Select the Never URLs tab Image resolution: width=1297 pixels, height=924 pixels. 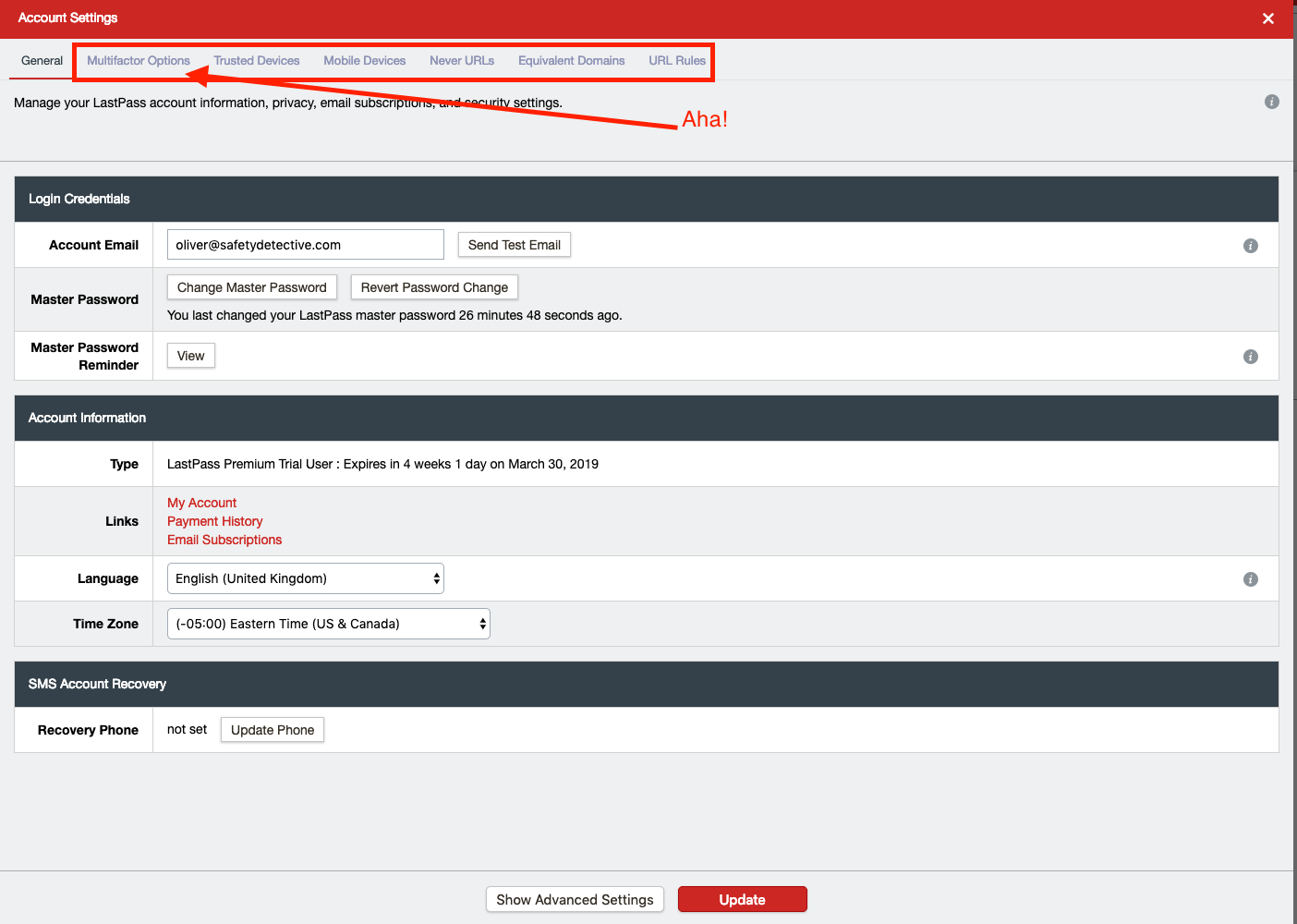[462, 61]
